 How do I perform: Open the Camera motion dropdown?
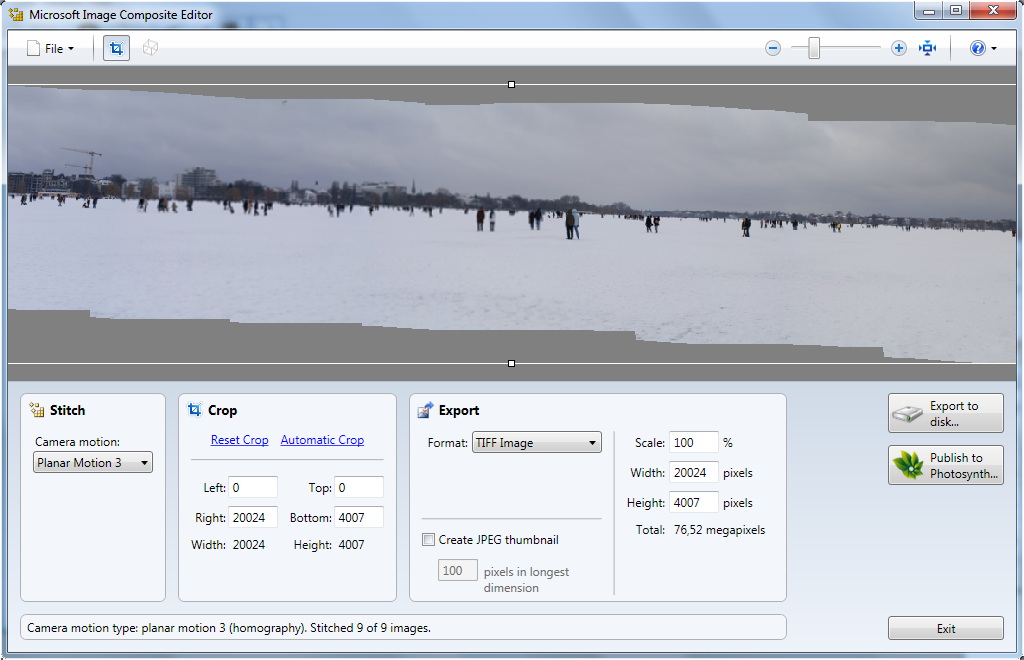point(93,463)
